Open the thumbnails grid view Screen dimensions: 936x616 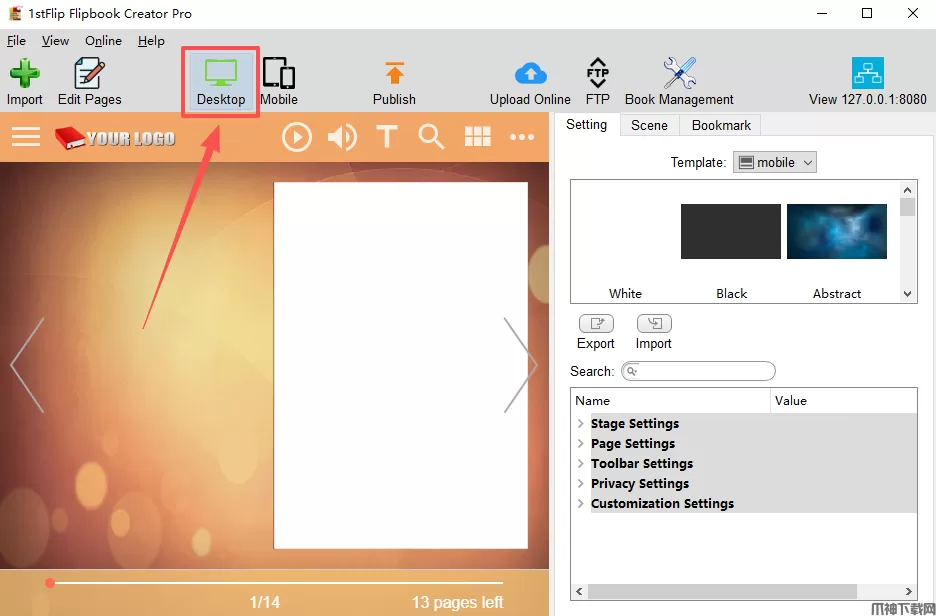point(478,137)
